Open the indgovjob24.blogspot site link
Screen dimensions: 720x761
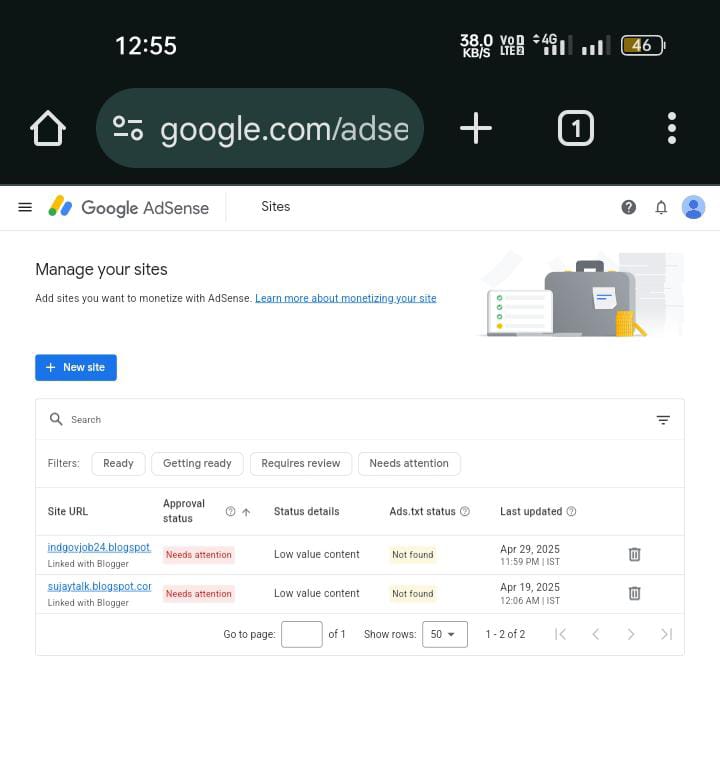coord(99,547)
